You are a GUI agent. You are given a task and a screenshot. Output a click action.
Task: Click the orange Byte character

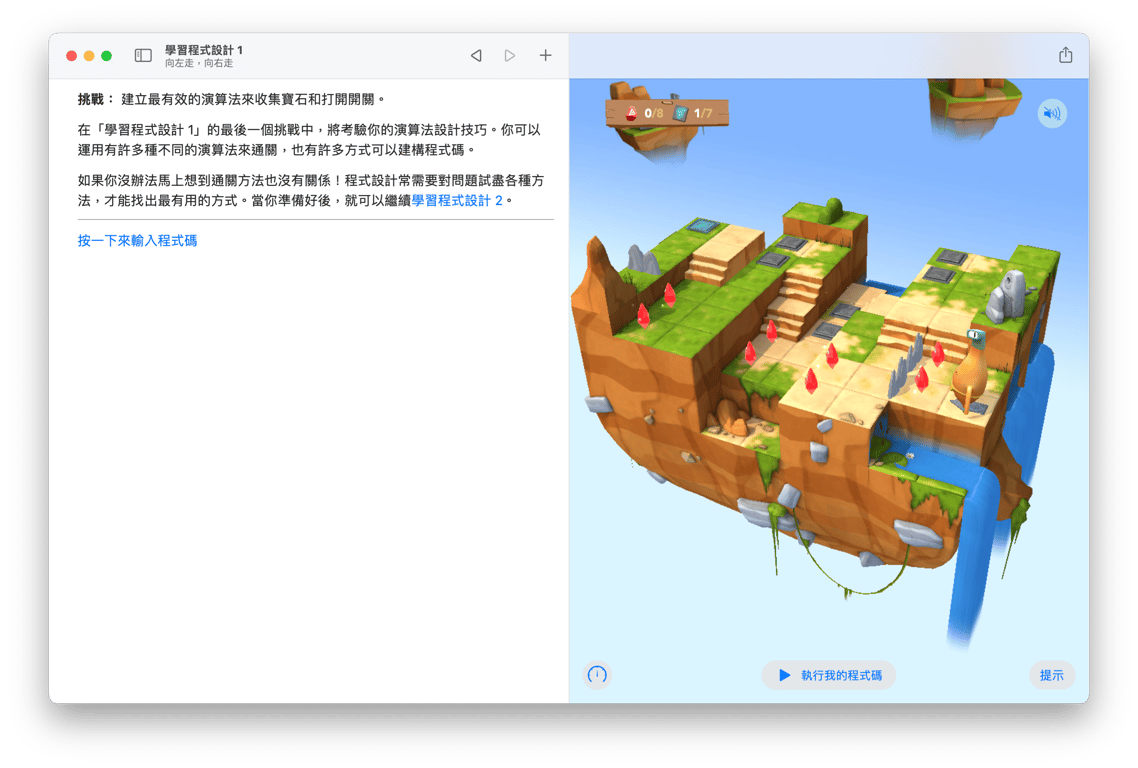click(x=970, y=372)
